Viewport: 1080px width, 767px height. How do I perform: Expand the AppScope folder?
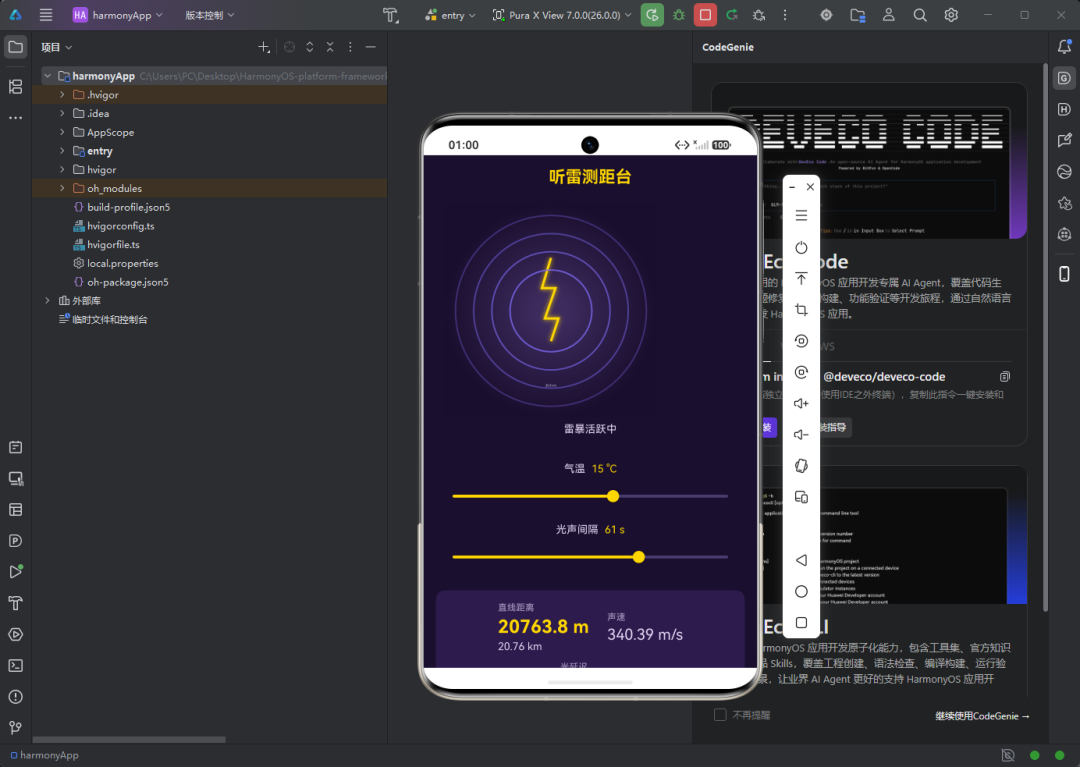(62, 132)
